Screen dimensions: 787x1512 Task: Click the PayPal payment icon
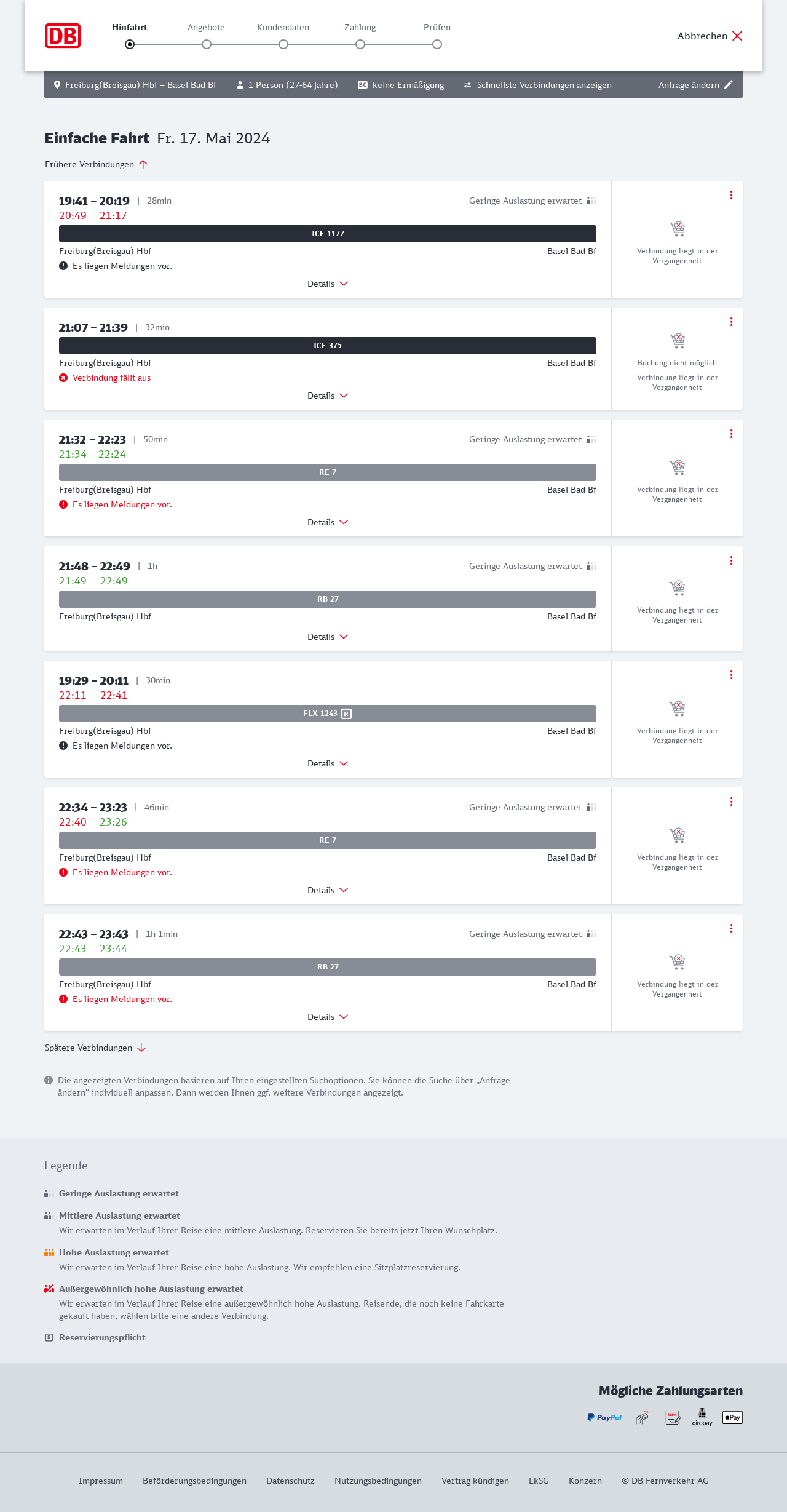604,1417
